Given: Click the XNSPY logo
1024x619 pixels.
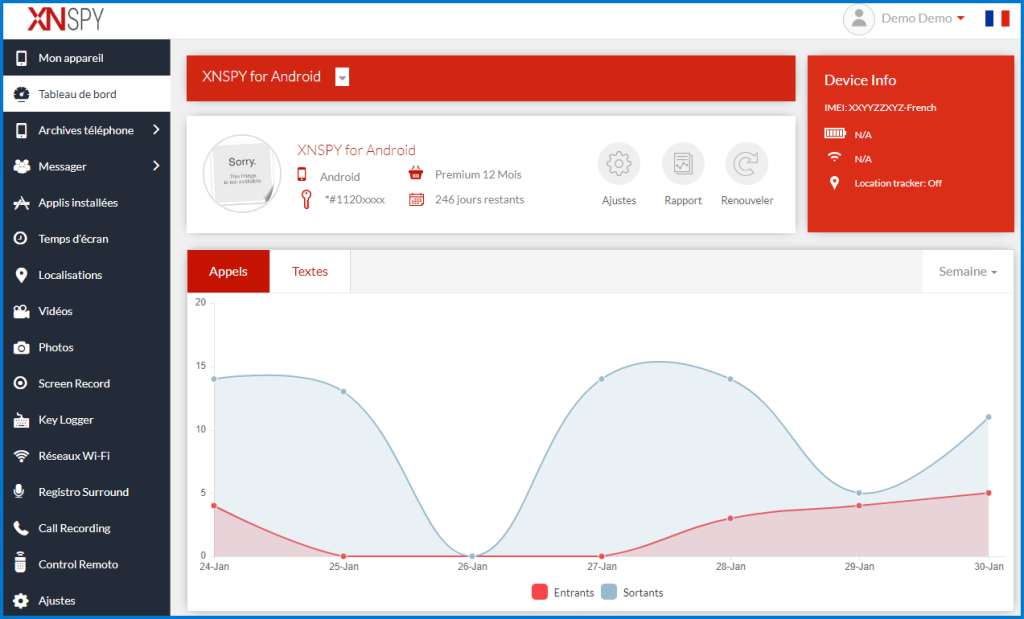Looking at the screenshot, I should tap(65, 19).
